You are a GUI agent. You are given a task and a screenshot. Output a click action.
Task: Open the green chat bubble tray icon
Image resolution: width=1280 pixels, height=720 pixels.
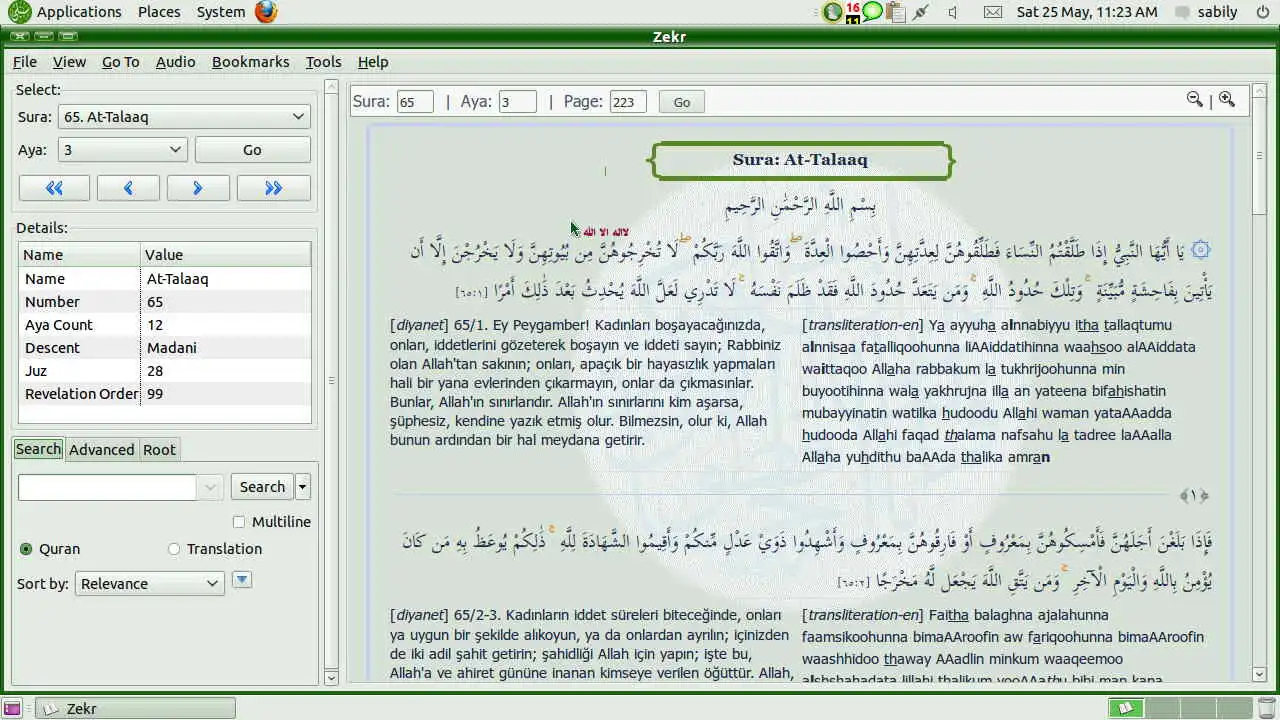tap(873, 12)
